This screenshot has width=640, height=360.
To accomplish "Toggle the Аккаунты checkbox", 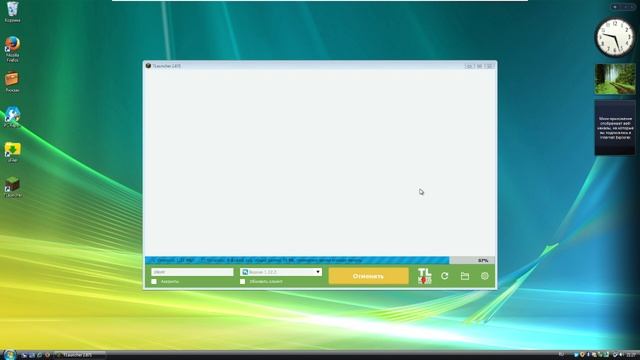I will 154,282.
